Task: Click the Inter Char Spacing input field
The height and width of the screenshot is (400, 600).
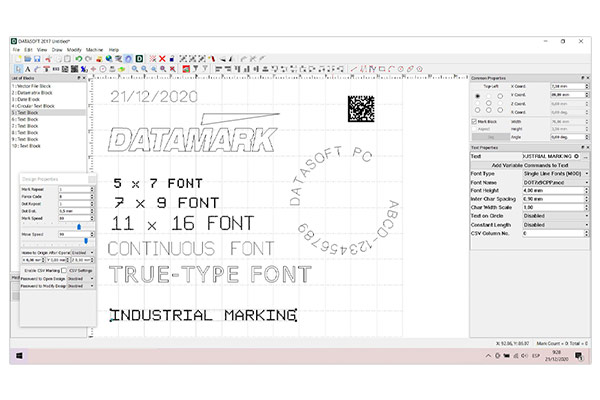Action: (x=554, y=199)
